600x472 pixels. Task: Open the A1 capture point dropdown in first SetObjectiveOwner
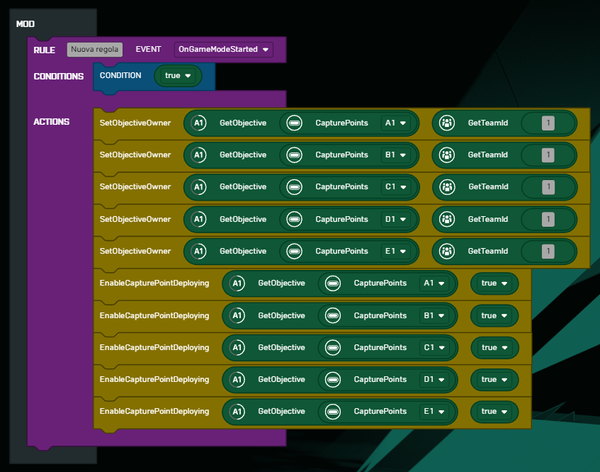click(x=396, y=123)
